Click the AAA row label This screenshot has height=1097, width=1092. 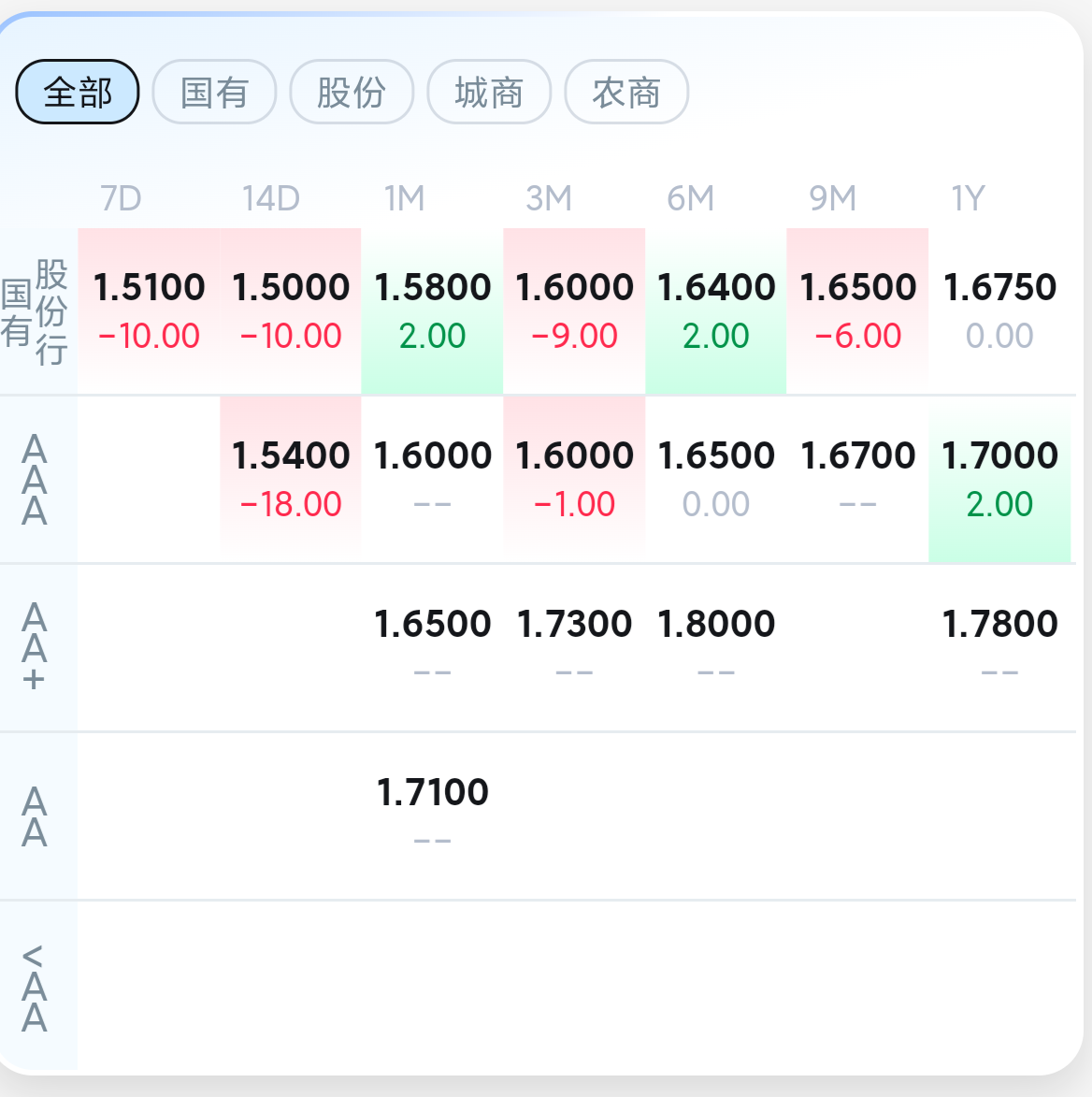[35, 479]
